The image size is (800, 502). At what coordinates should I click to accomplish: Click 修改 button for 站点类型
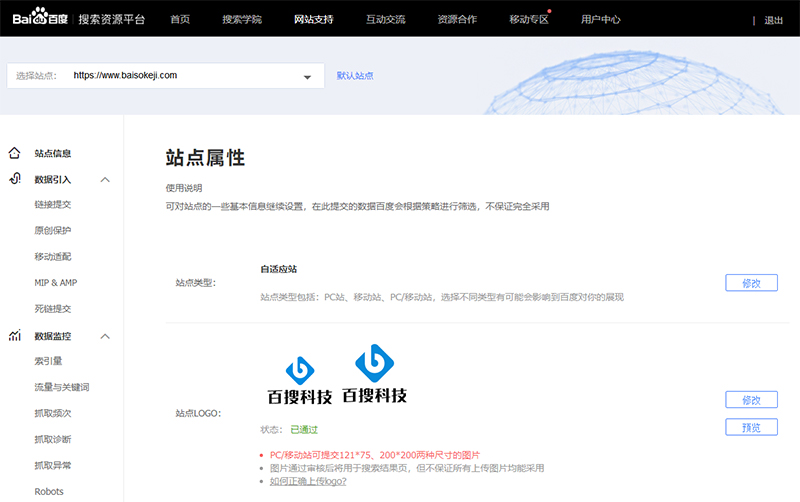(752, 283)
